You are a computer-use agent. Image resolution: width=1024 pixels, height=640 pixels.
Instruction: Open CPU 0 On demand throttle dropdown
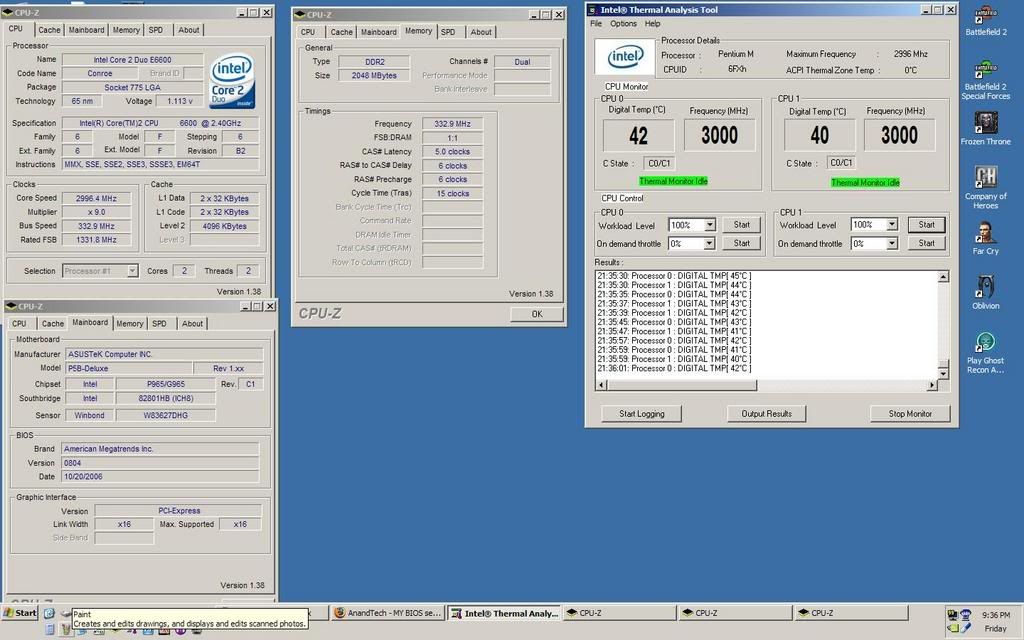pos(709,244)
